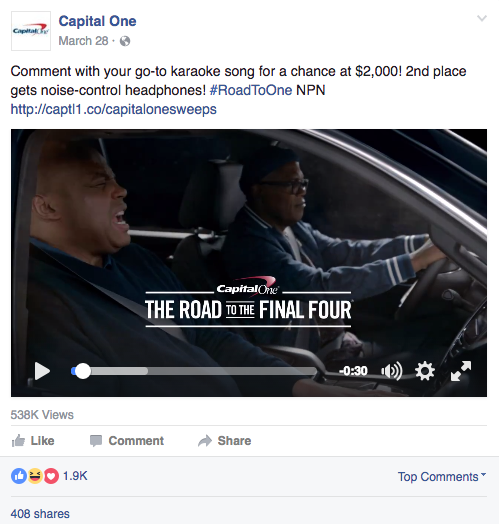Open video quality settings gear
The height and width of the screenshot is (524, 499).
tap(425, 371)
